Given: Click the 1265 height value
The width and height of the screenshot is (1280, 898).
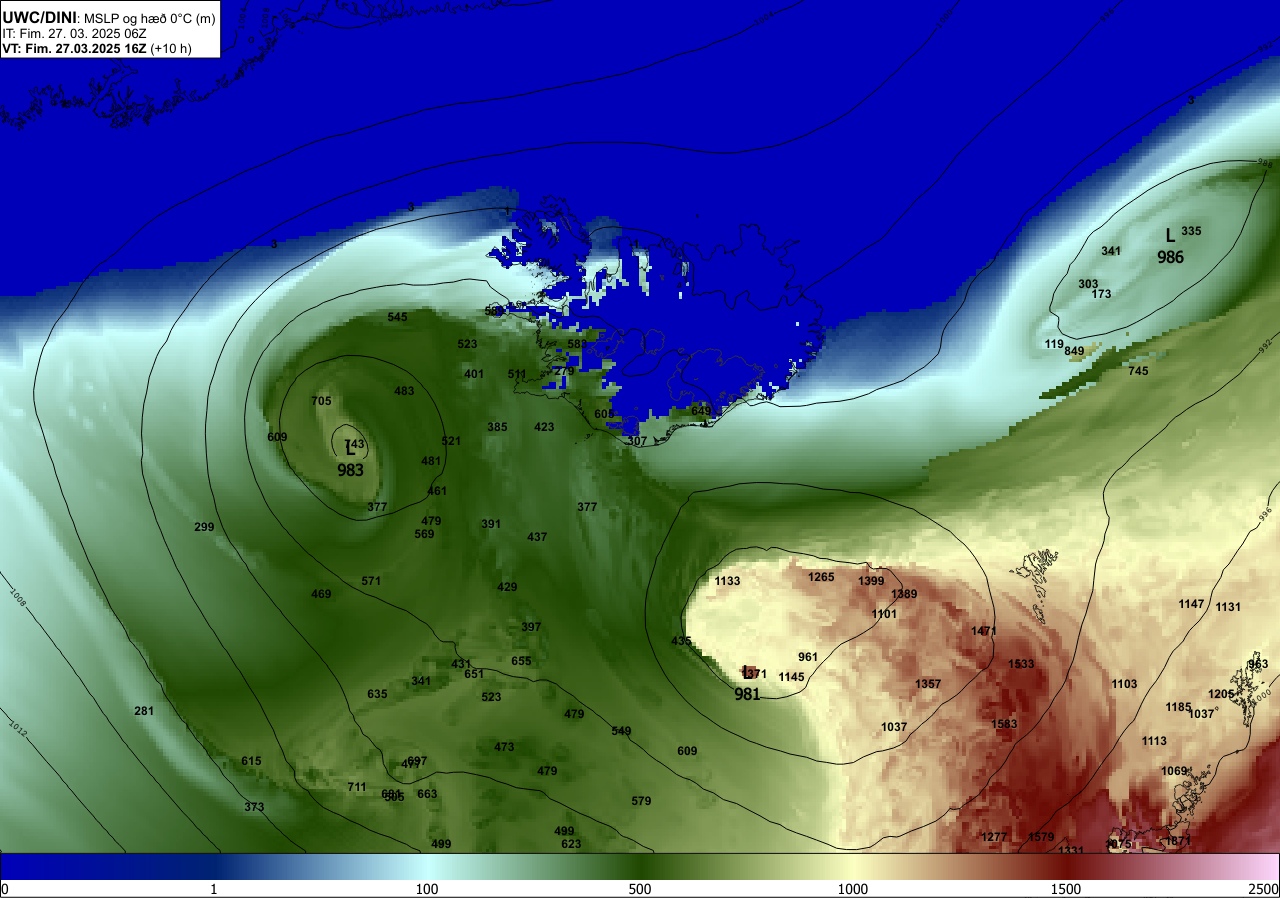Looking at the screenshot, I should tap(821, 577).
